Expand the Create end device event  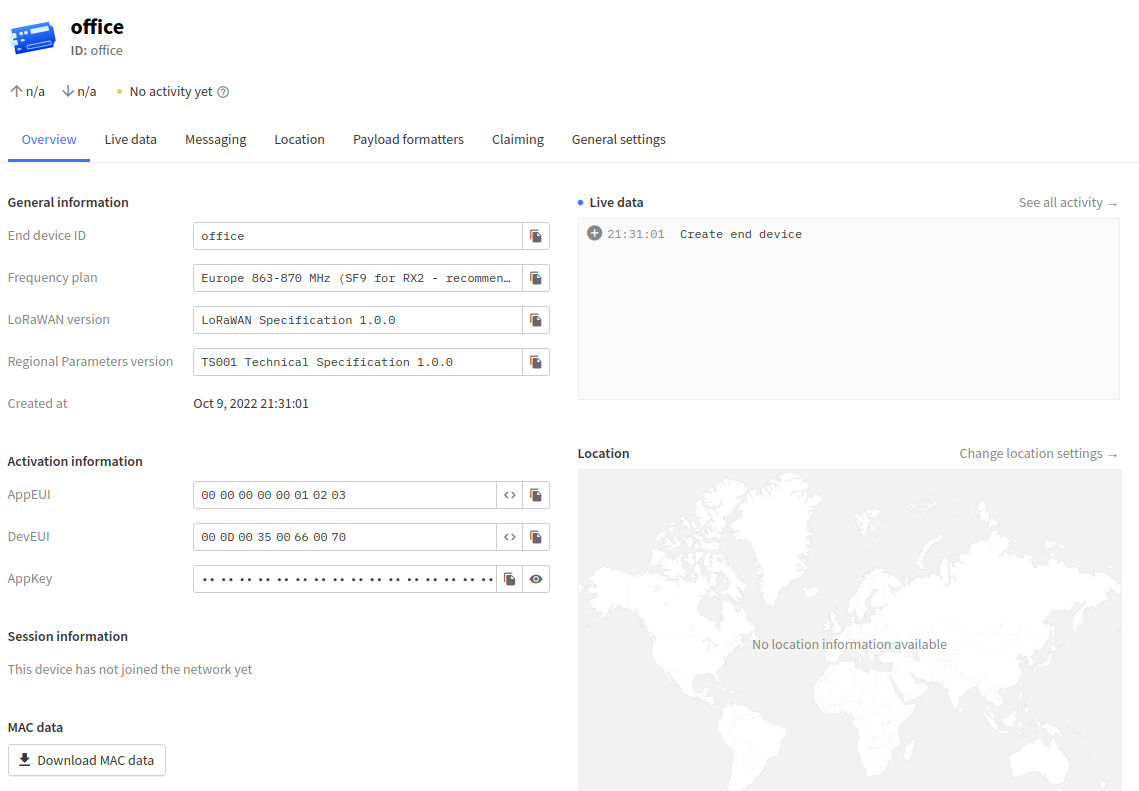pyautogui.click(x=594, y=234)
